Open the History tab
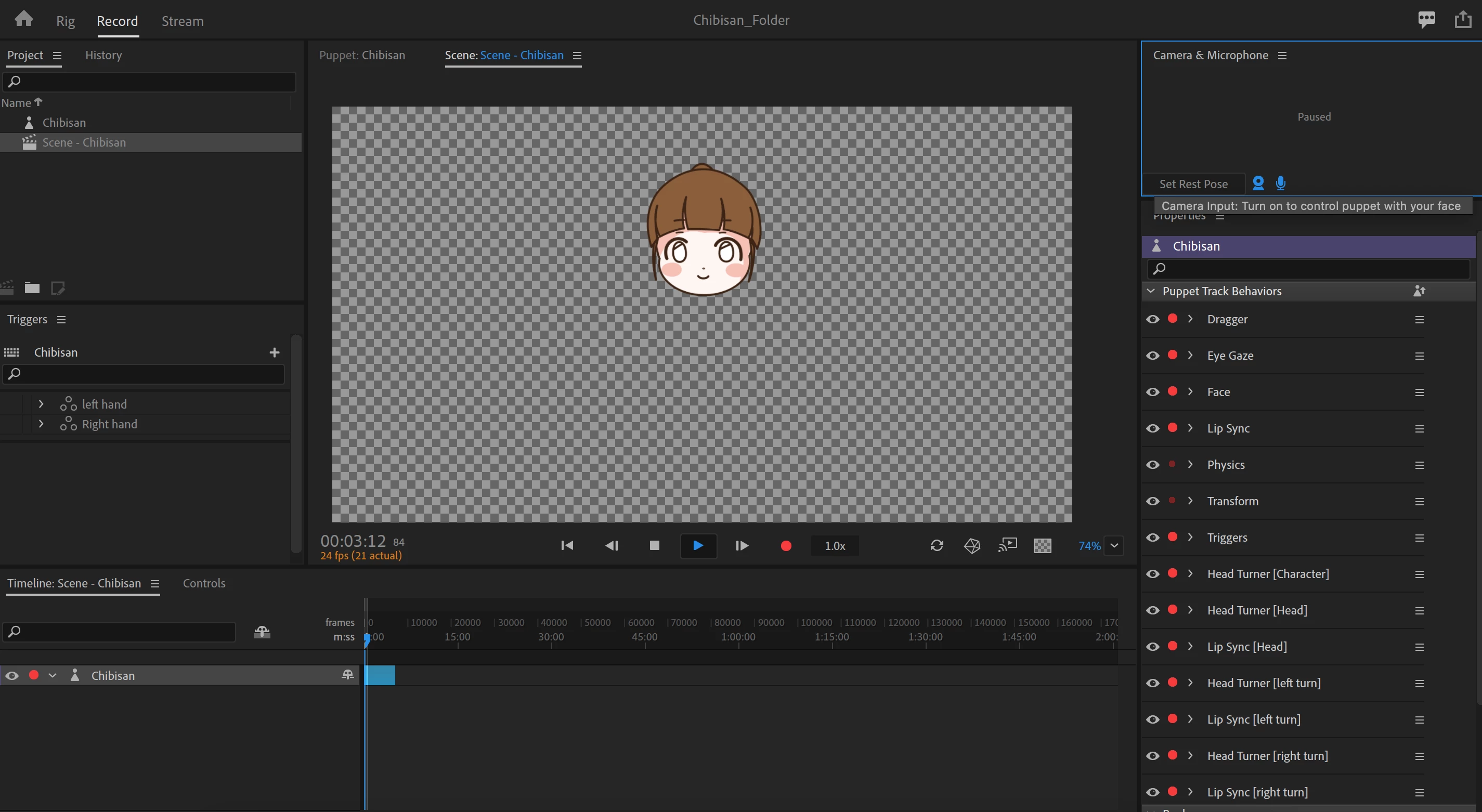 pyautogui.click(x=103, y=55)
